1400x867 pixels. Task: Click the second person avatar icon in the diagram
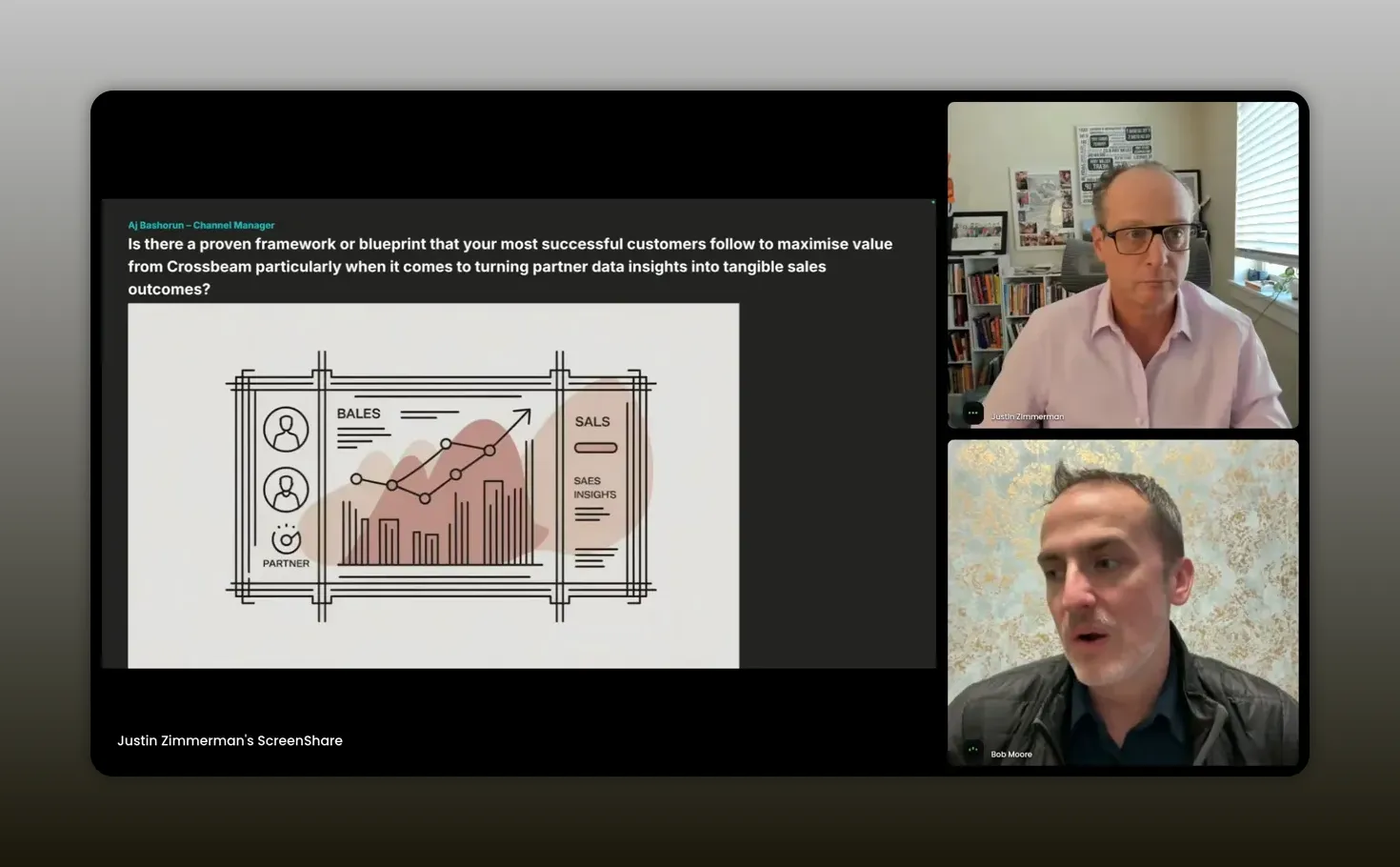pos(285,488)
